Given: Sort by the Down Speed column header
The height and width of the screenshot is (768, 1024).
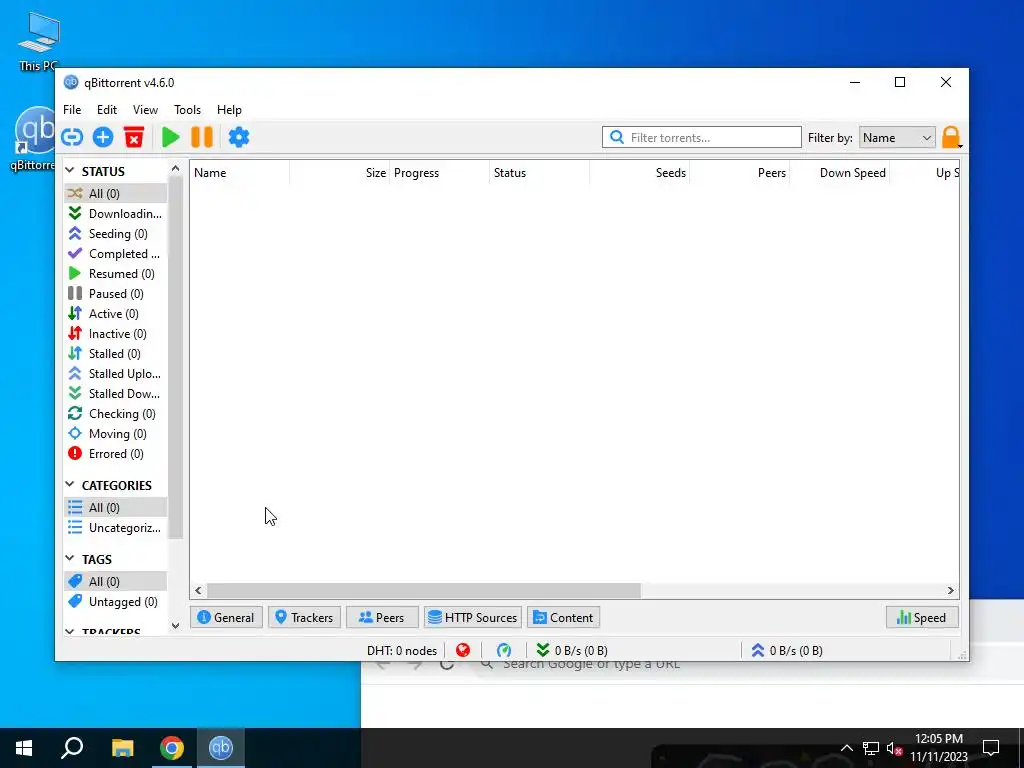Looking at the screenshot, I should click(x=839, y=173).
